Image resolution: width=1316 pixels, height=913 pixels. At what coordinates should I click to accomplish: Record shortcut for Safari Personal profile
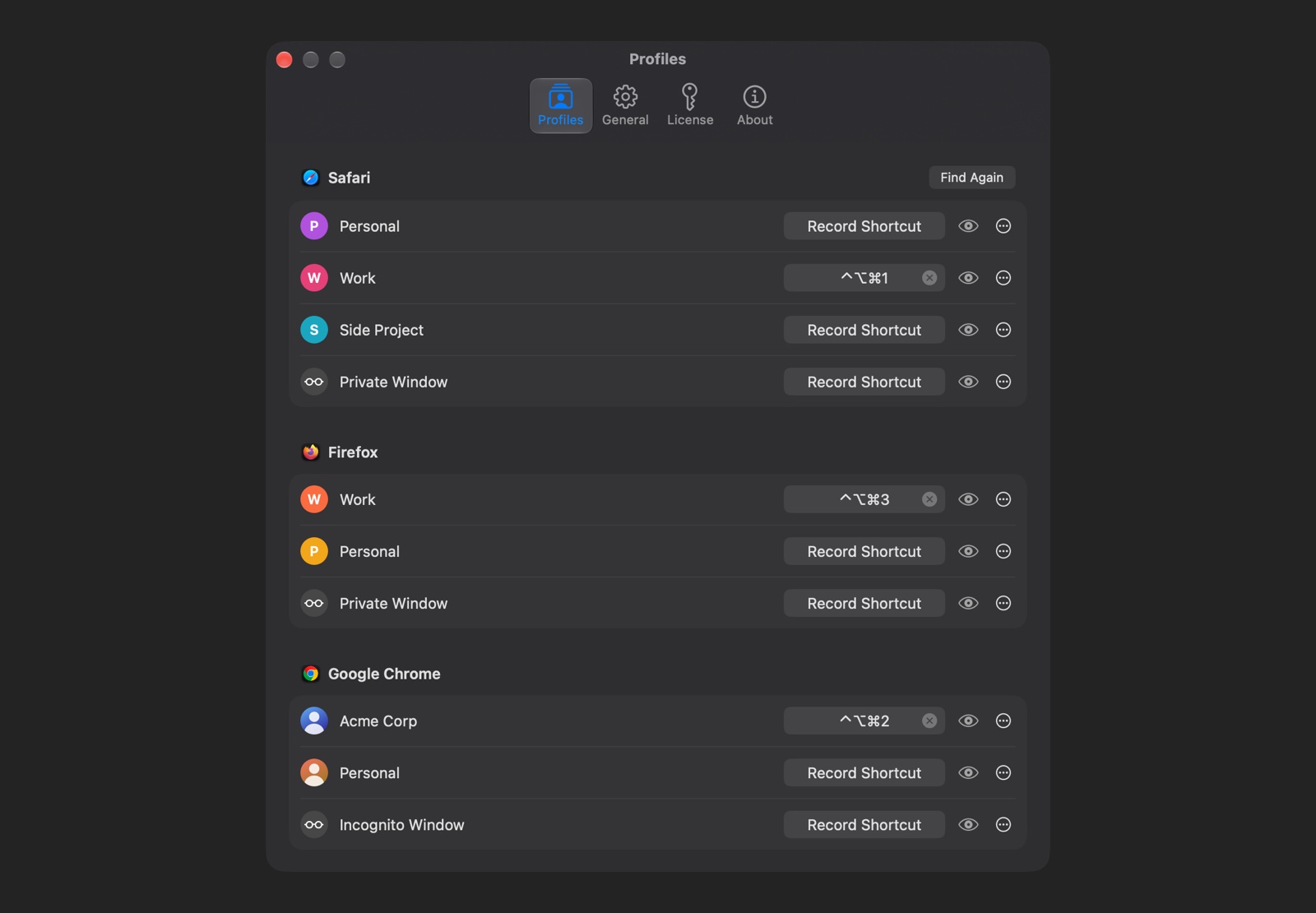click(864, 226)
